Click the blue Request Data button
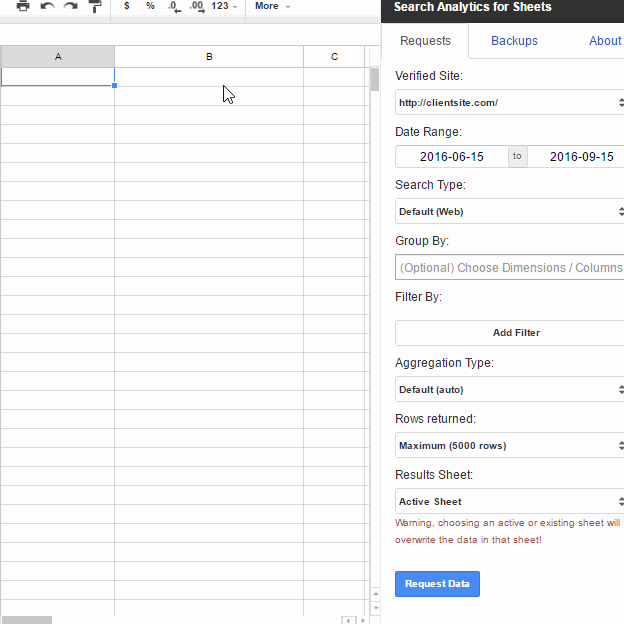 coord(437,584)
